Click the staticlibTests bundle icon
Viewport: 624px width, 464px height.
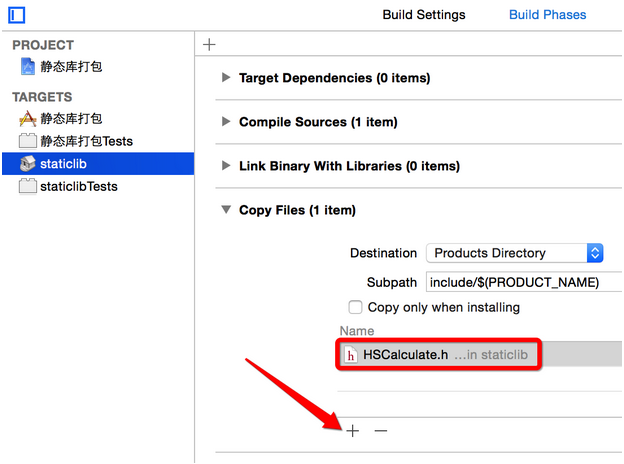click(27, 186)
